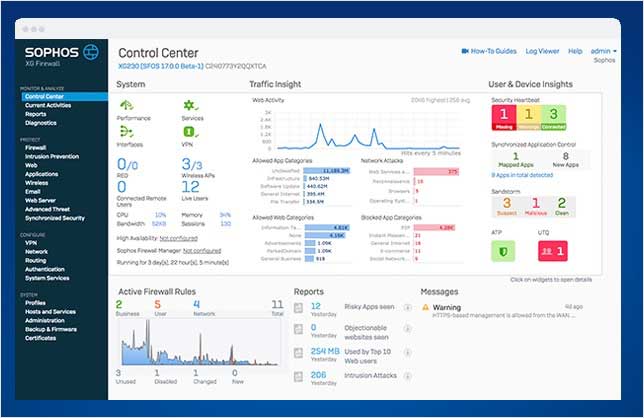This screenshot has width=644, height=418.
Task: Open the Performance status icon
Action: click(x=126, y=106)
